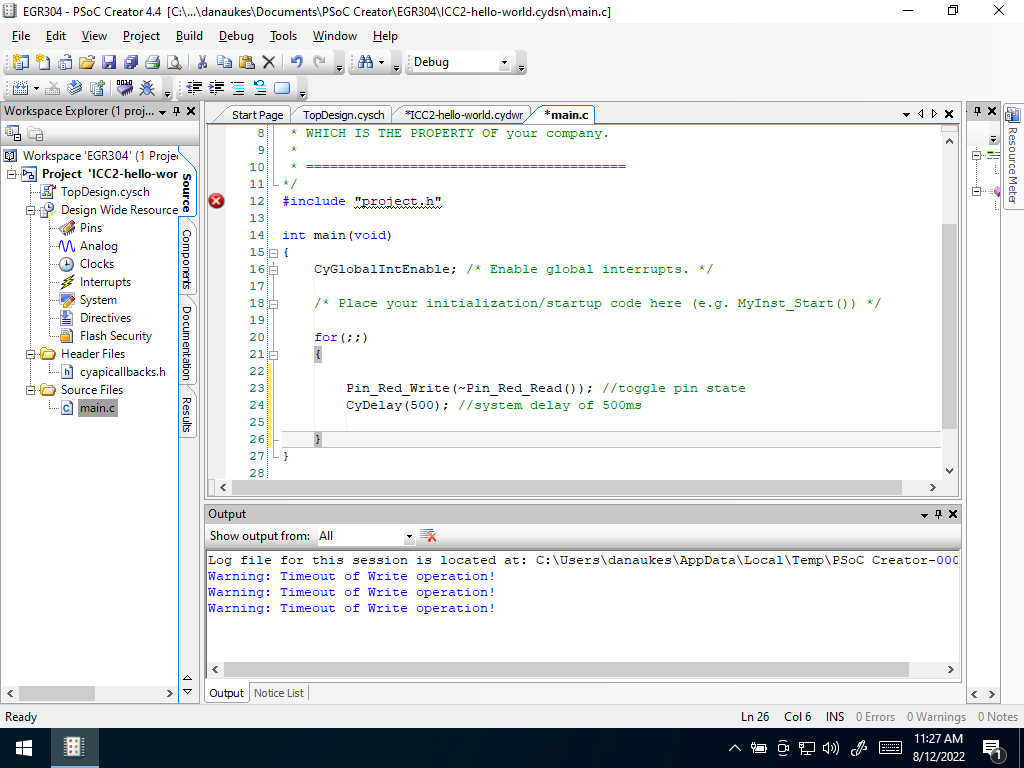The image size is (1024, 768).
Task: Collapse the Design Wide Resources node
Action: pyautogui.click(x=30, y=210)
